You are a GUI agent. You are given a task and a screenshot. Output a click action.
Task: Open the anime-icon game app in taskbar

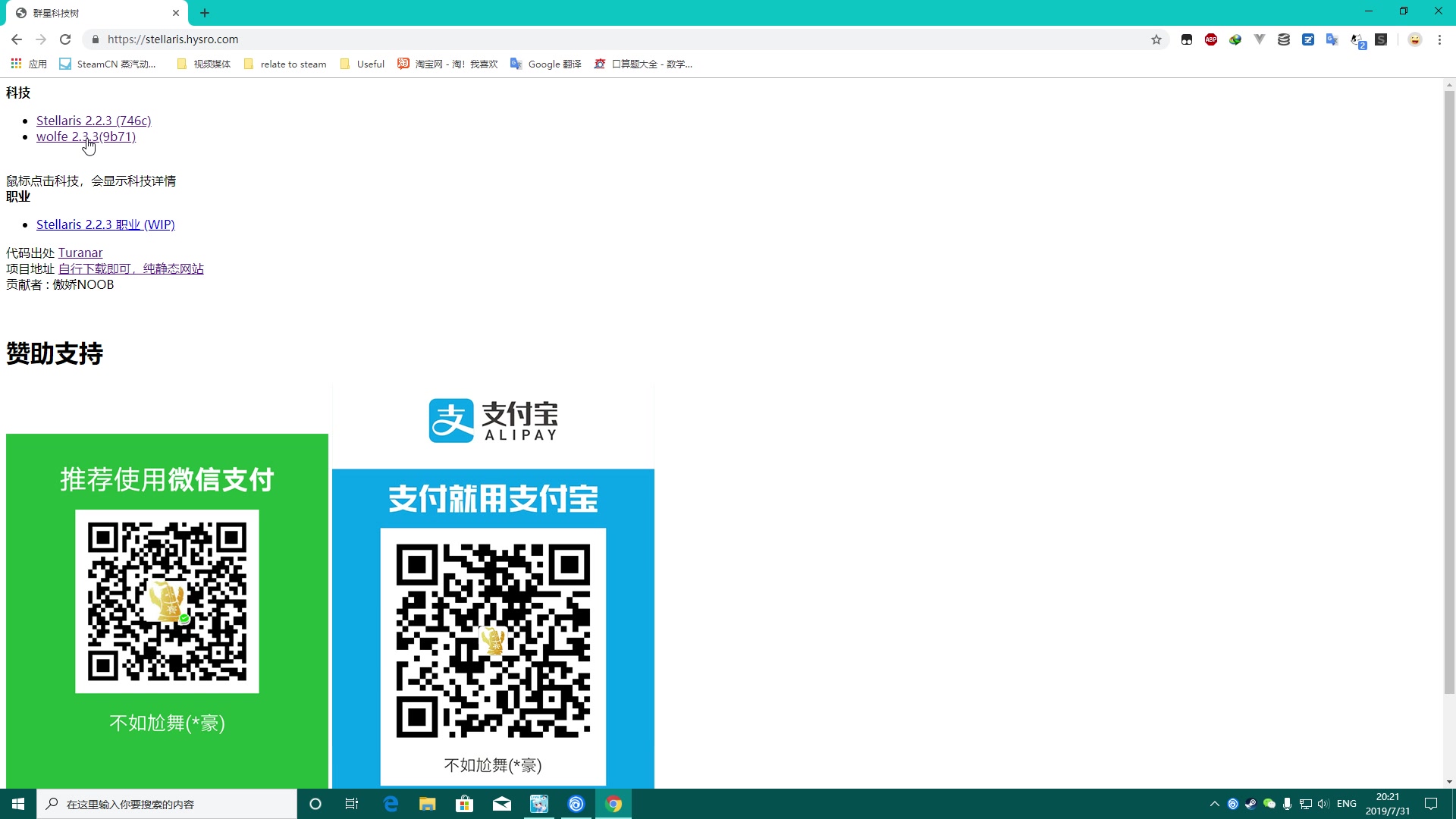pyautogui.click(x=539, y=804)
